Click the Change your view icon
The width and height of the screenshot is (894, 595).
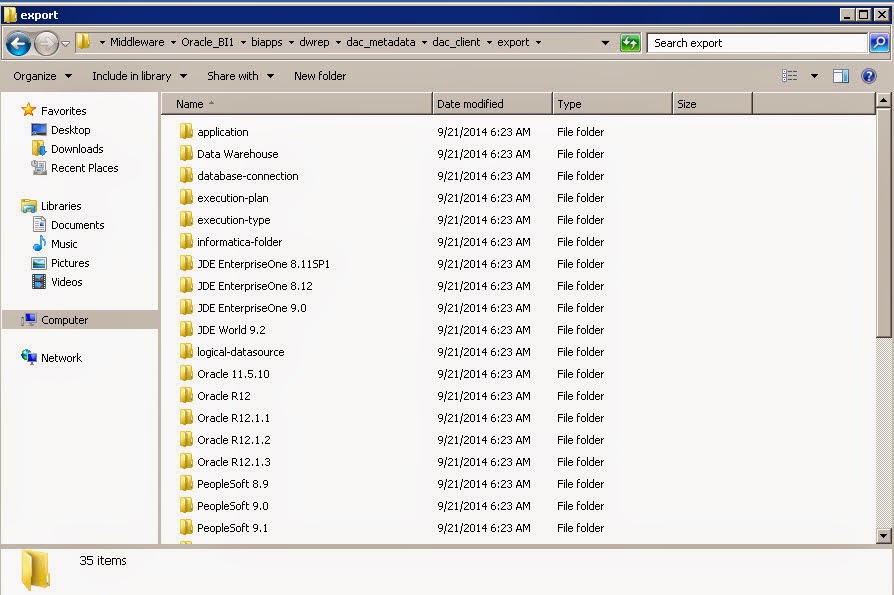[x=790, y=76]
